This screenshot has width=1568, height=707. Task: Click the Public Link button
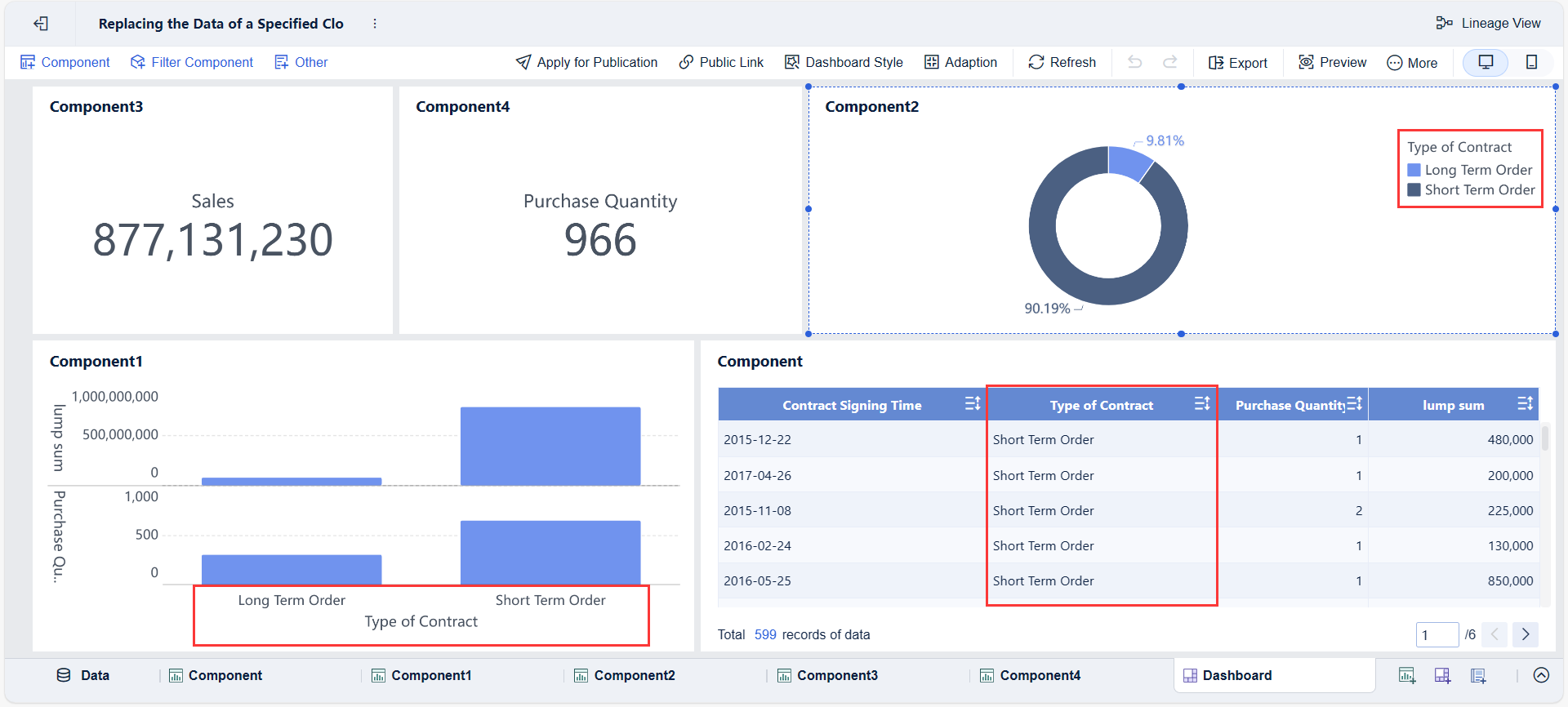pos(721,62)
